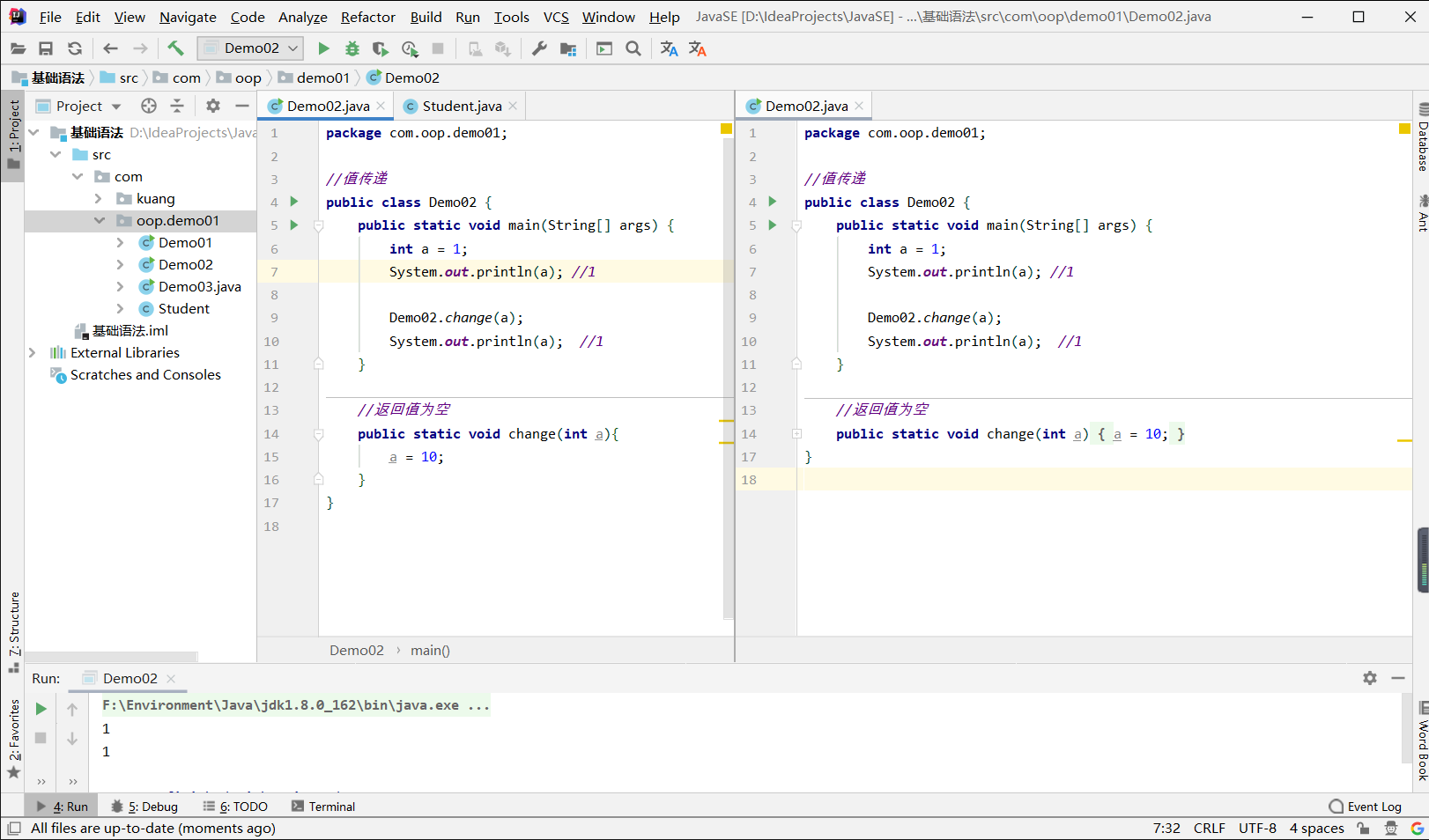Run Demo02 with the green play icon
This screenshot has width=1429, height=840.
tap(323, 48)
